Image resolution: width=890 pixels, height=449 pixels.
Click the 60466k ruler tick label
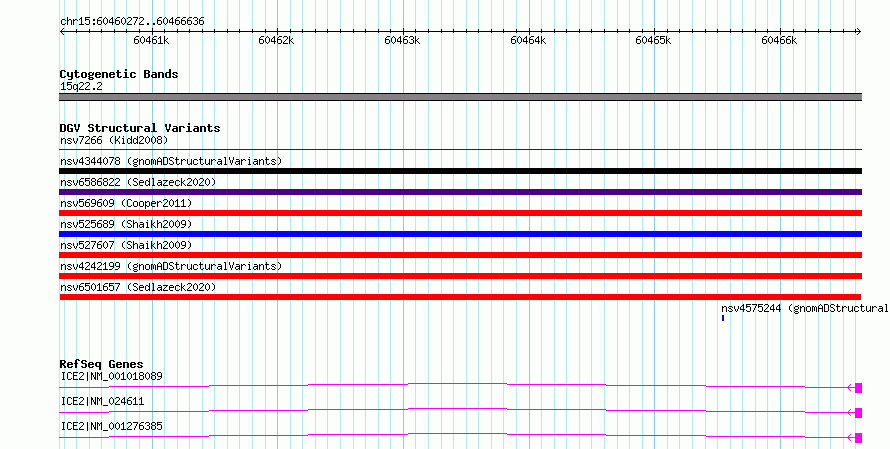click(x=779, y=40)
